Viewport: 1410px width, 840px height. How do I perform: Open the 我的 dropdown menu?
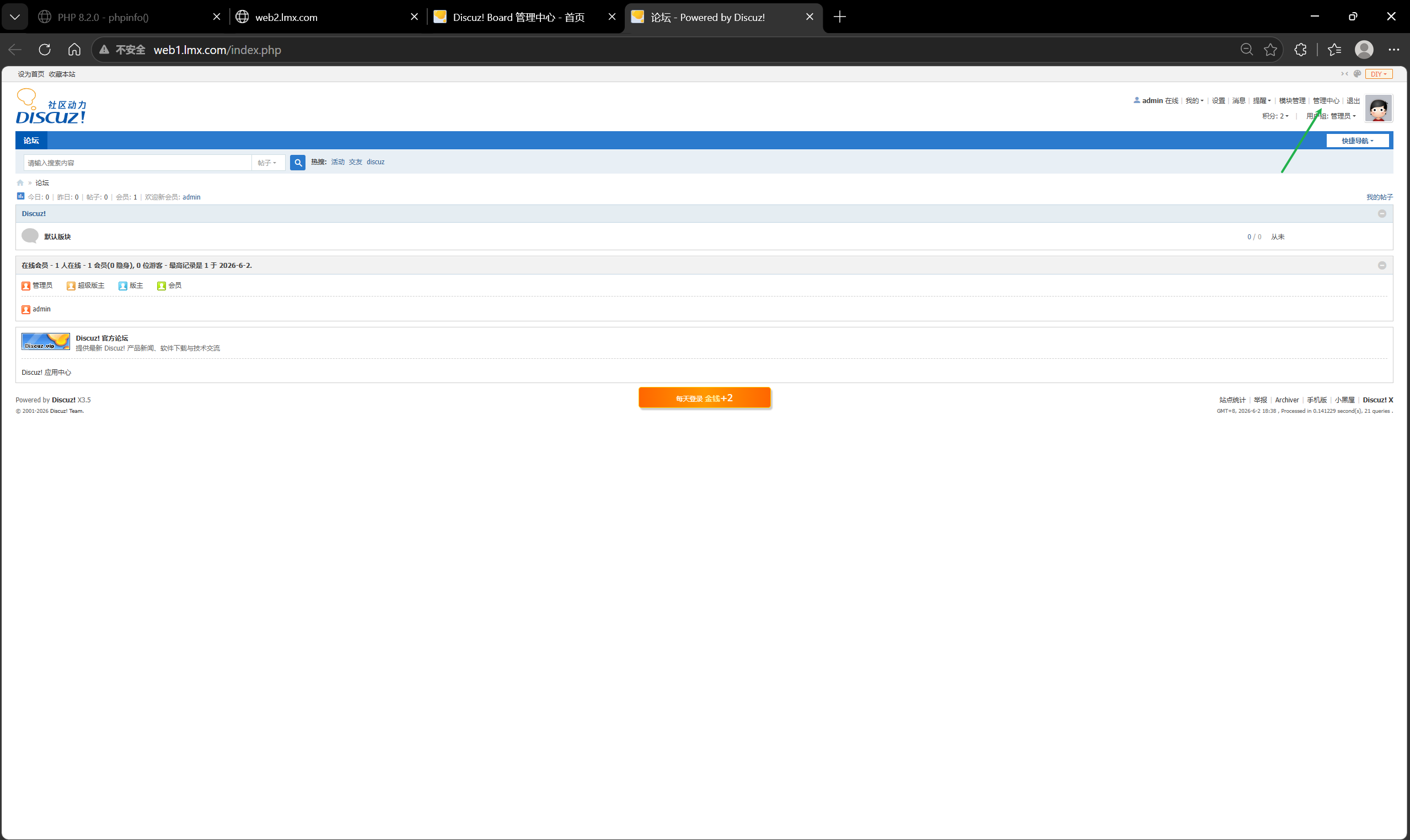1194,101
